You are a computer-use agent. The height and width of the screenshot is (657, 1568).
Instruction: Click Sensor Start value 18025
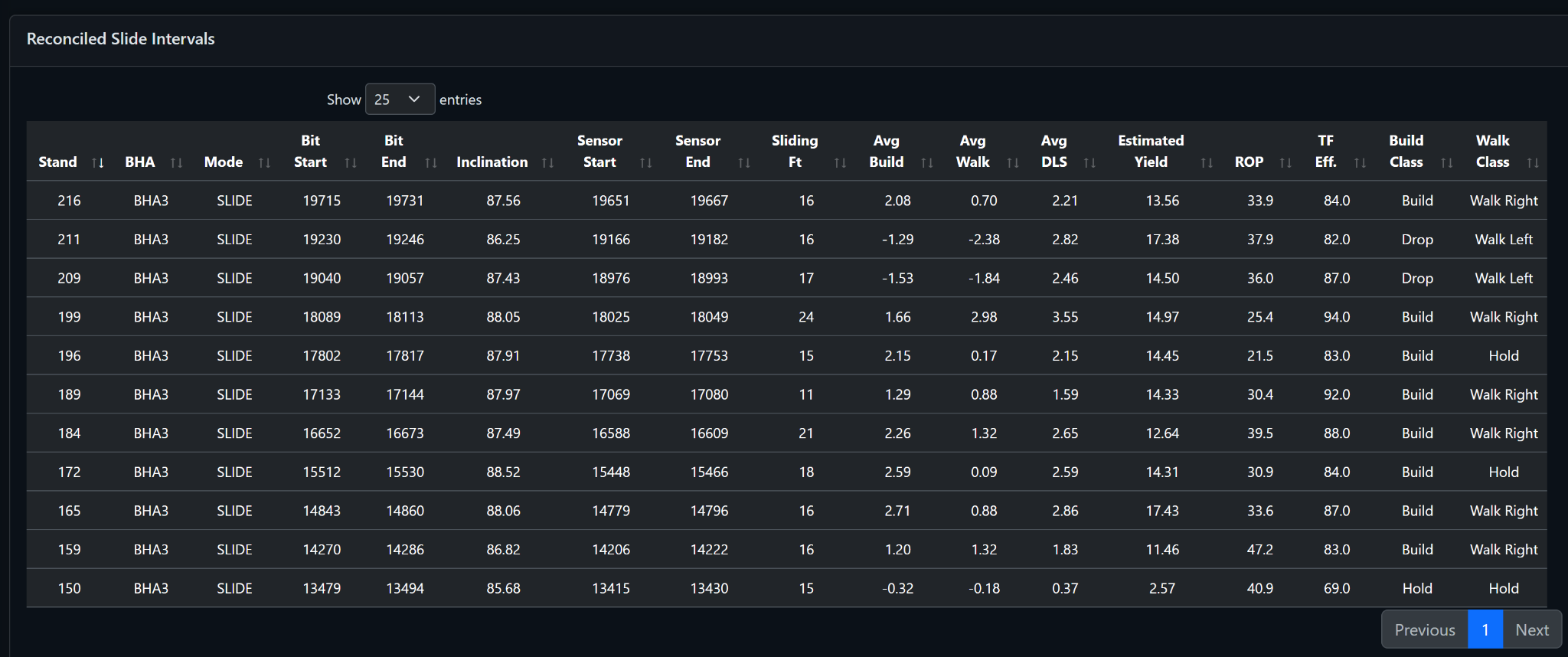tap(611, 317)
